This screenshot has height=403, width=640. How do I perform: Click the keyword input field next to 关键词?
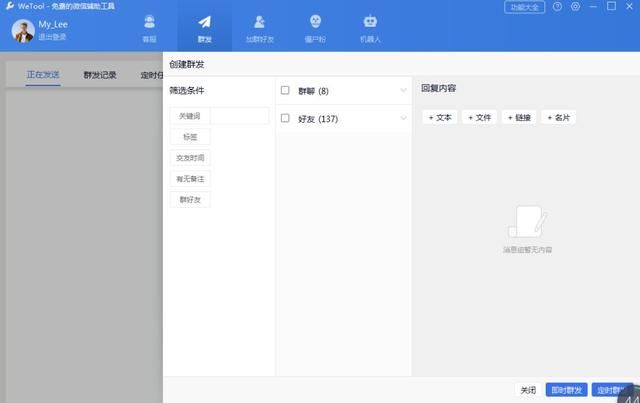click(x=240, y=116)
